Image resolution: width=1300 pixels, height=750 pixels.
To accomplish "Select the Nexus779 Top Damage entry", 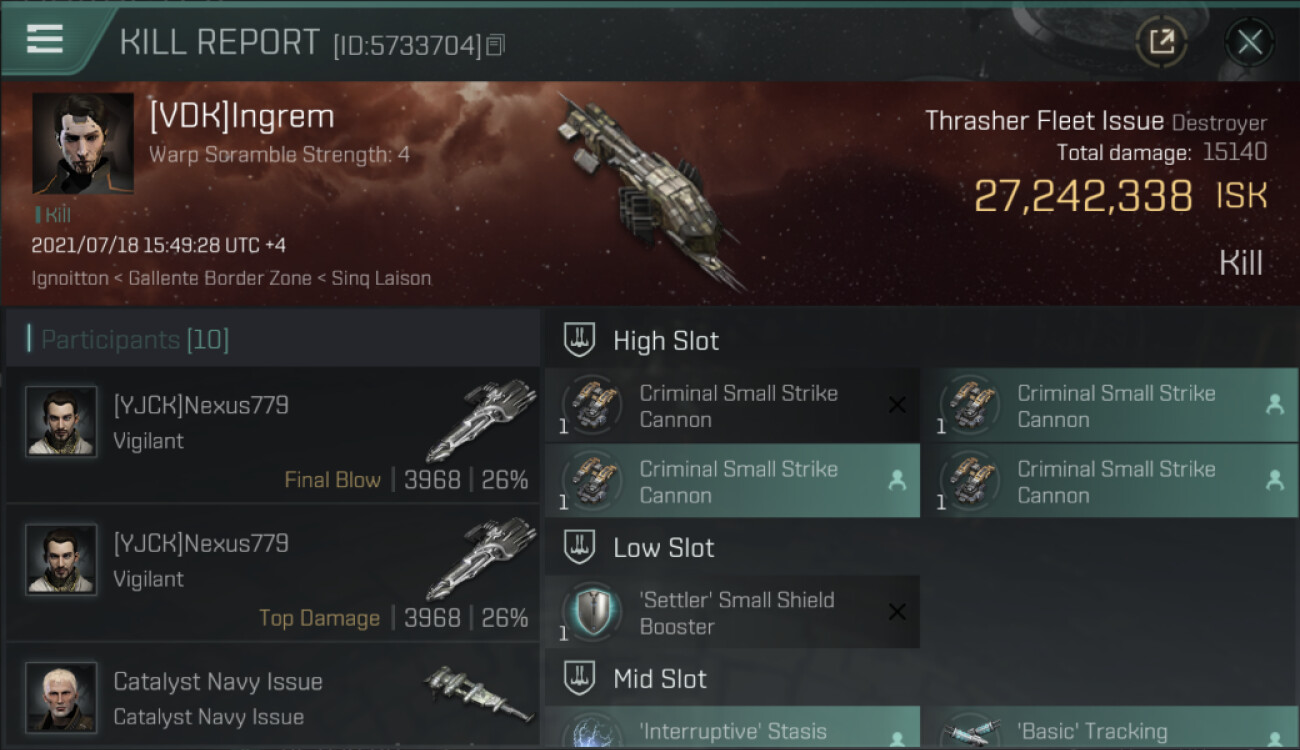I will click(x=273, y=573).
